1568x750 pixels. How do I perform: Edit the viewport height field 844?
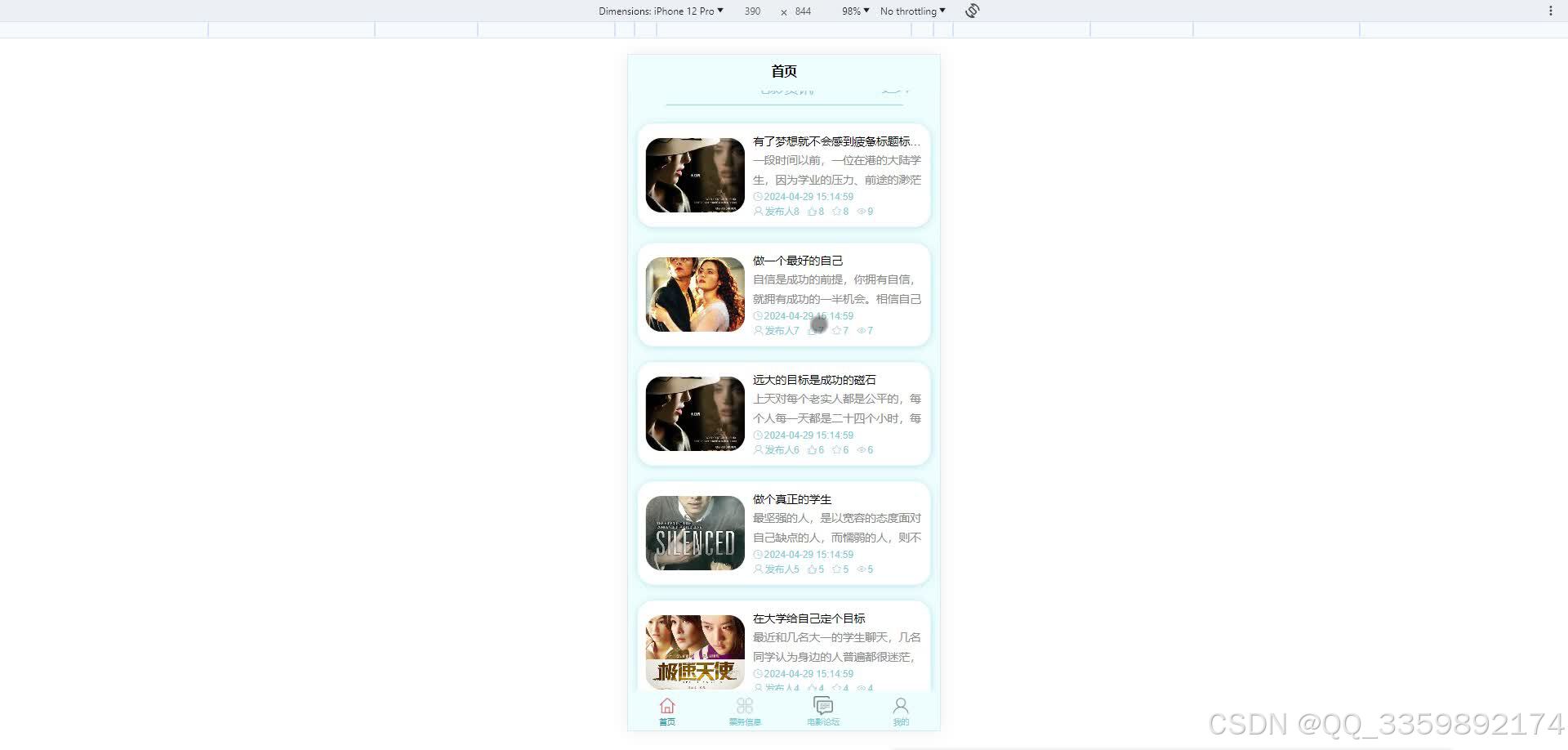point(804,11)
